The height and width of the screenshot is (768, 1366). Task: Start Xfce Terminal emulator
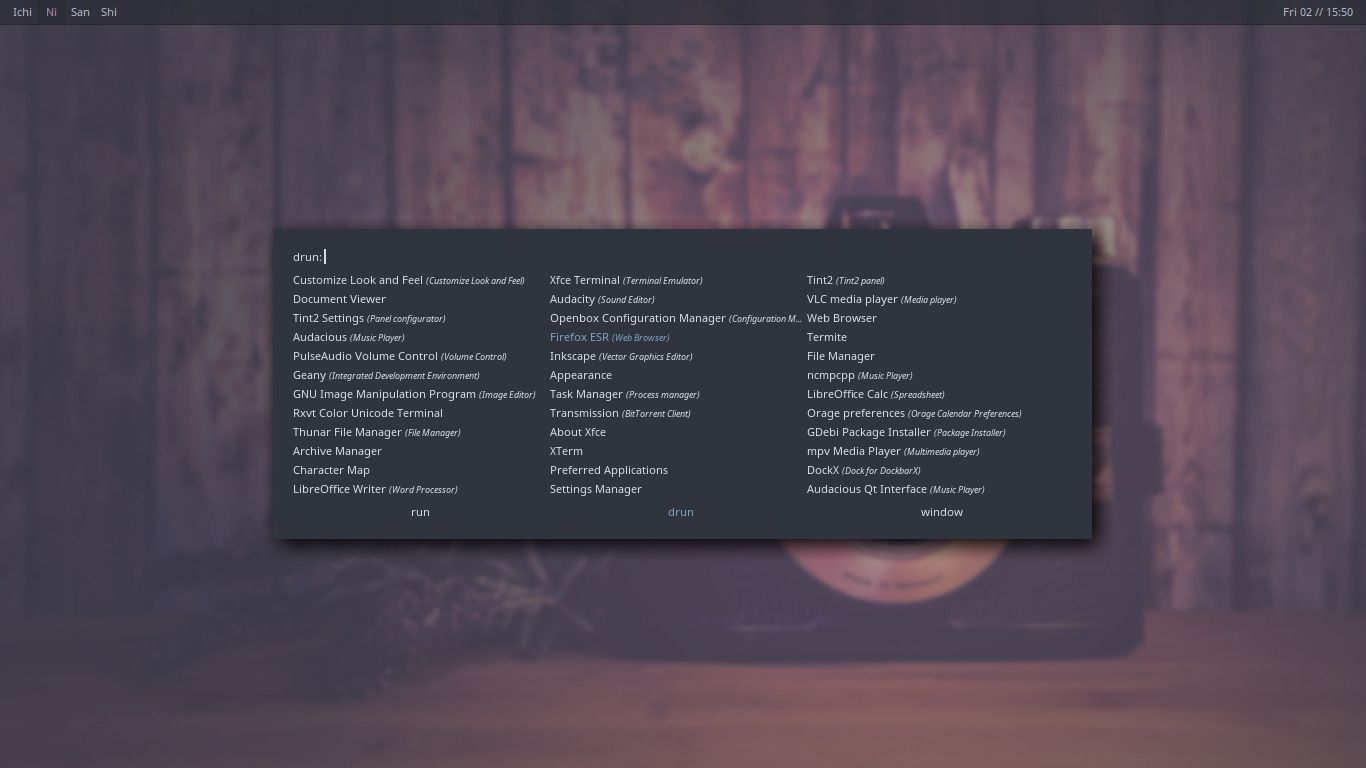pyautogui.click(x=585, y=280)
